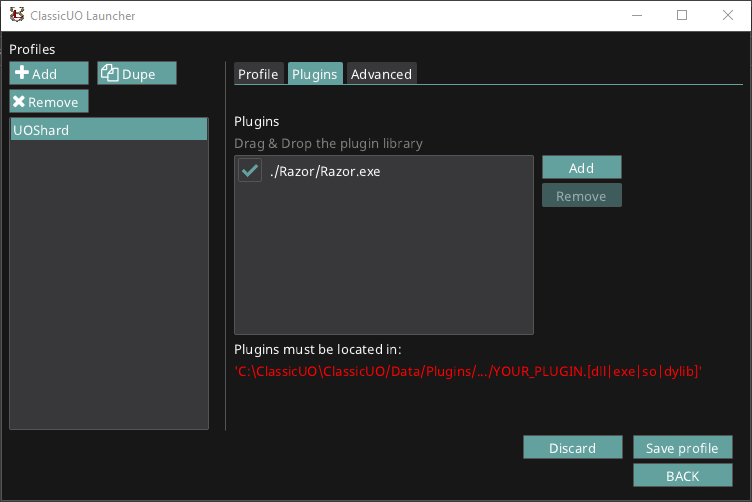752x502 pixels.
Task: Select the UOShard profile entry
Action: click(109, 129)
